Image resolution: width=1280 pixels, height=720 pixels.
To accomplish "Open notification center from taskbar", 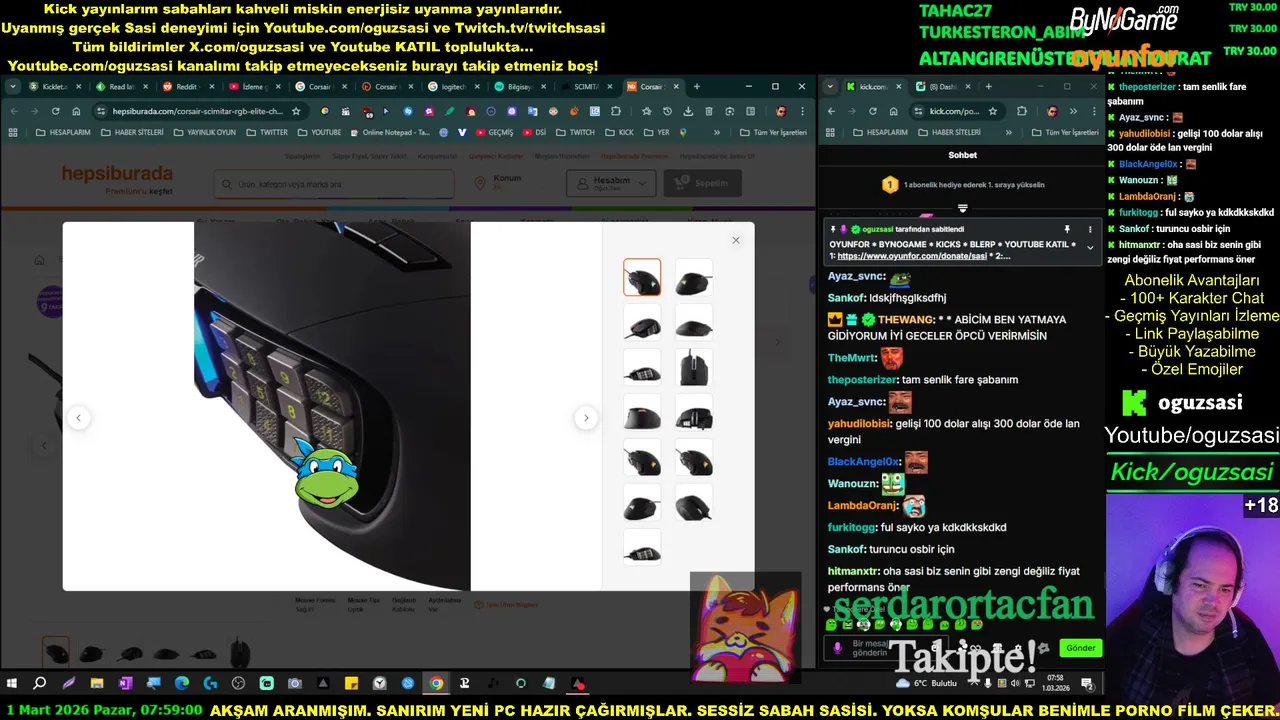I will tap(1087, 684).
